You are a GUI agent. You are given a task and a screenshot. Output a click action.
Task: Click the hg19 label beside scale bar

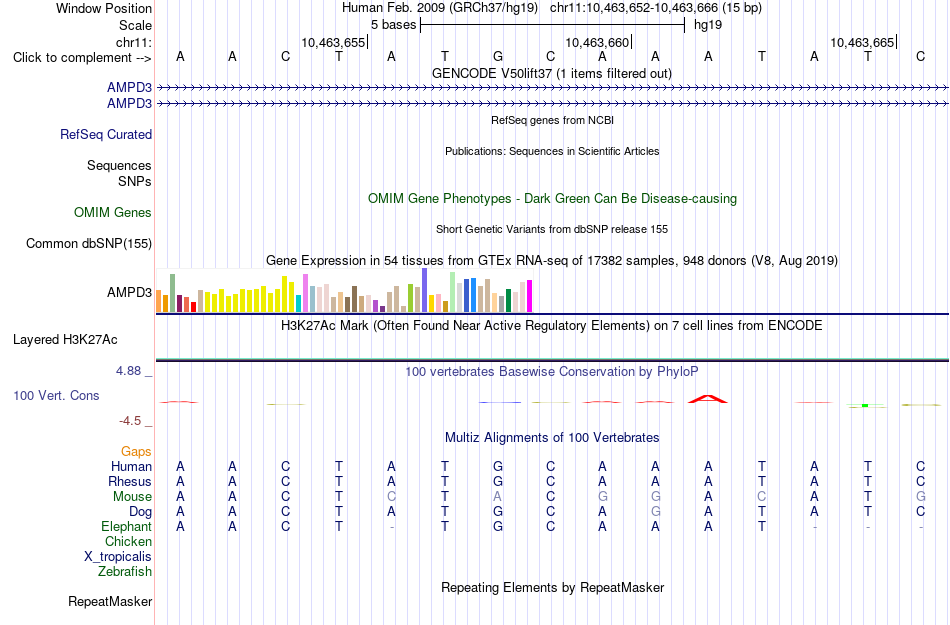coord(708,25)
